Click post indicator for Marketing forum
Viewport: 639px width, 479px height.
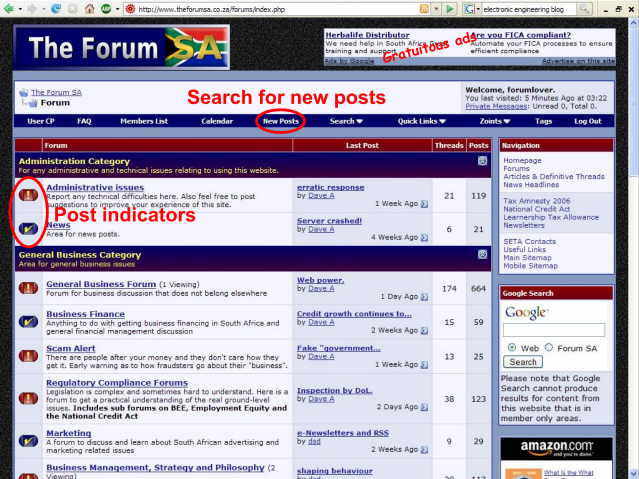coord(28,441)
